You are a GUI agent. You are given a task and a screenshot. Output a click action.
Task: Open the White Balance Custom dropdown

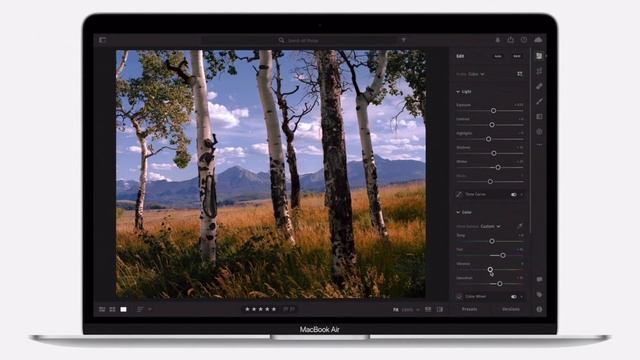(x=490, y=227)
